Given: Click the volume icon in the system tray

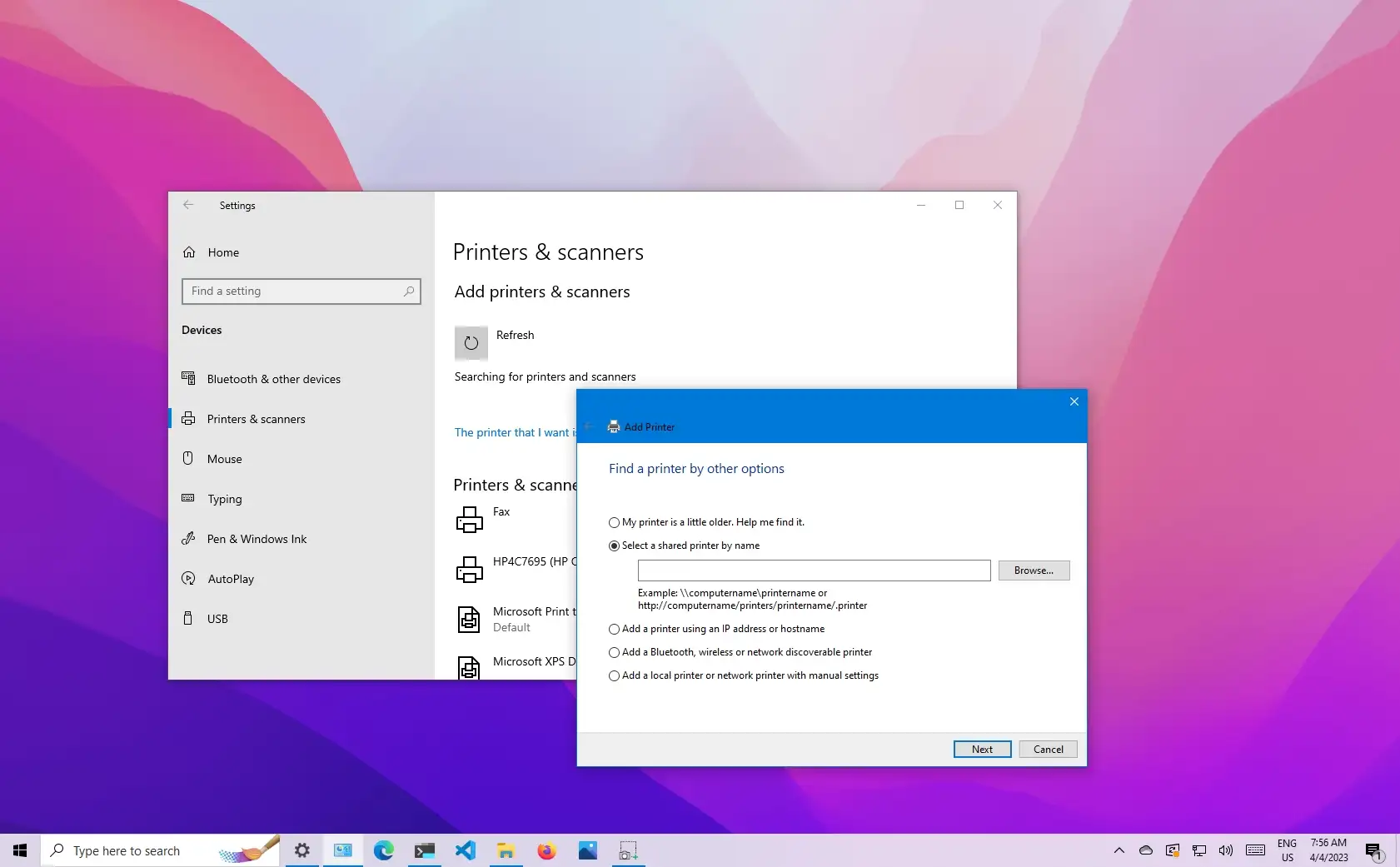Looking at the screenshot, I should pos(1225,850).
